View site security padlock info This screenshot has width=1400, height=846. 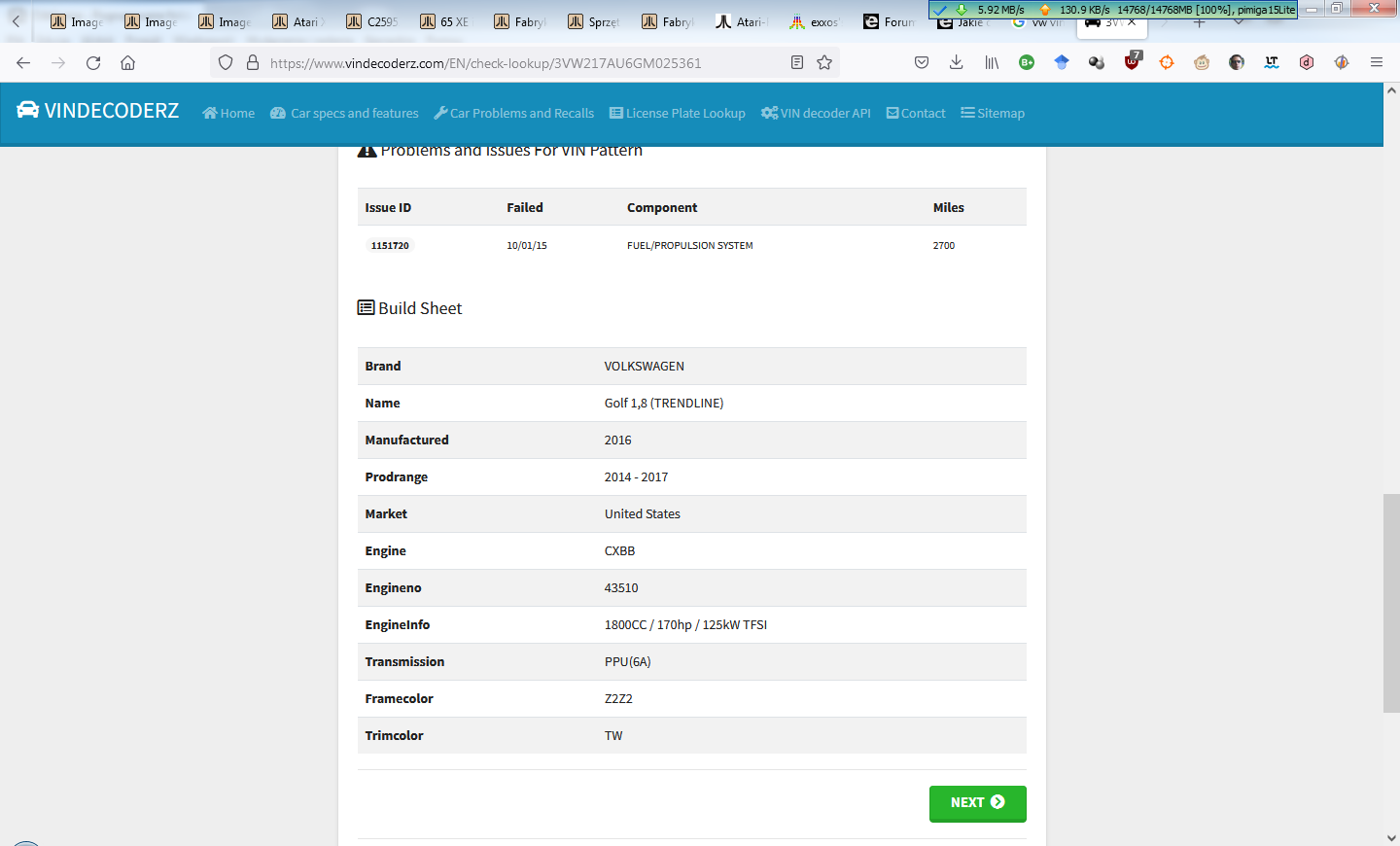tap(253, 63)
